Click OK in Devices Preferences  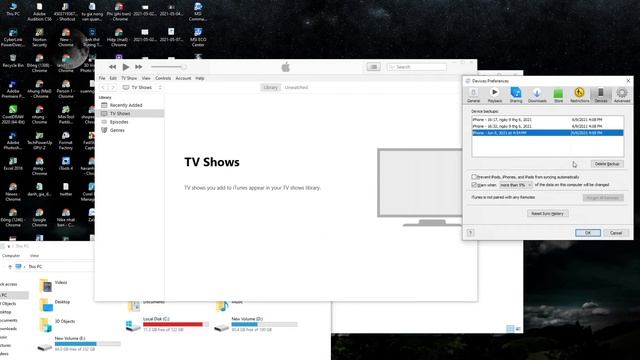coord(588,233)
